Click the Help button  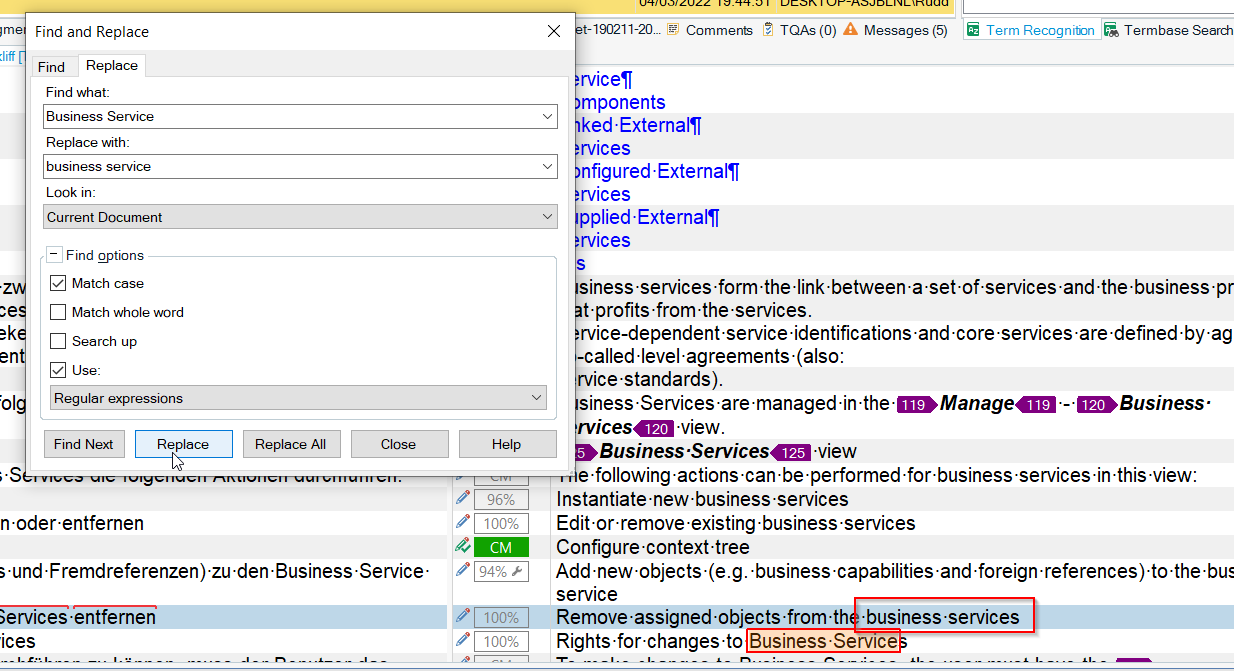pos(507,444)
